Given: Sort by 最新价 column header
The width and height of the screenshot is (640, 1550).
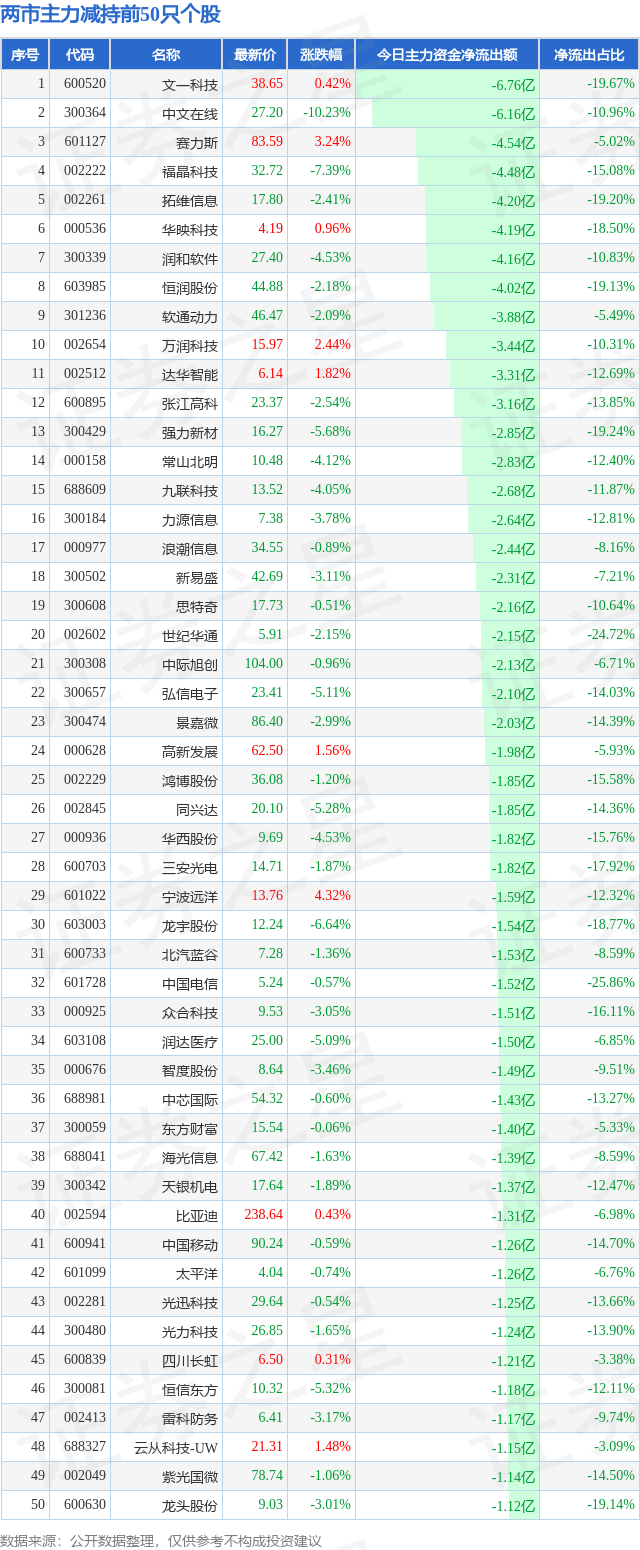Looking at the screenshot, I should (x=253, y=55).
